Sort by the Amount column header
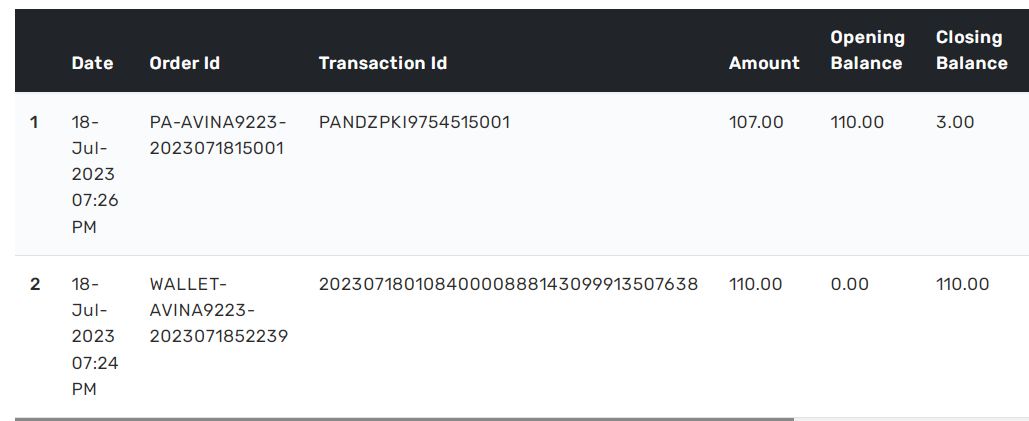The height and width of the screenshot is (421, 1029). click(764, 63)
